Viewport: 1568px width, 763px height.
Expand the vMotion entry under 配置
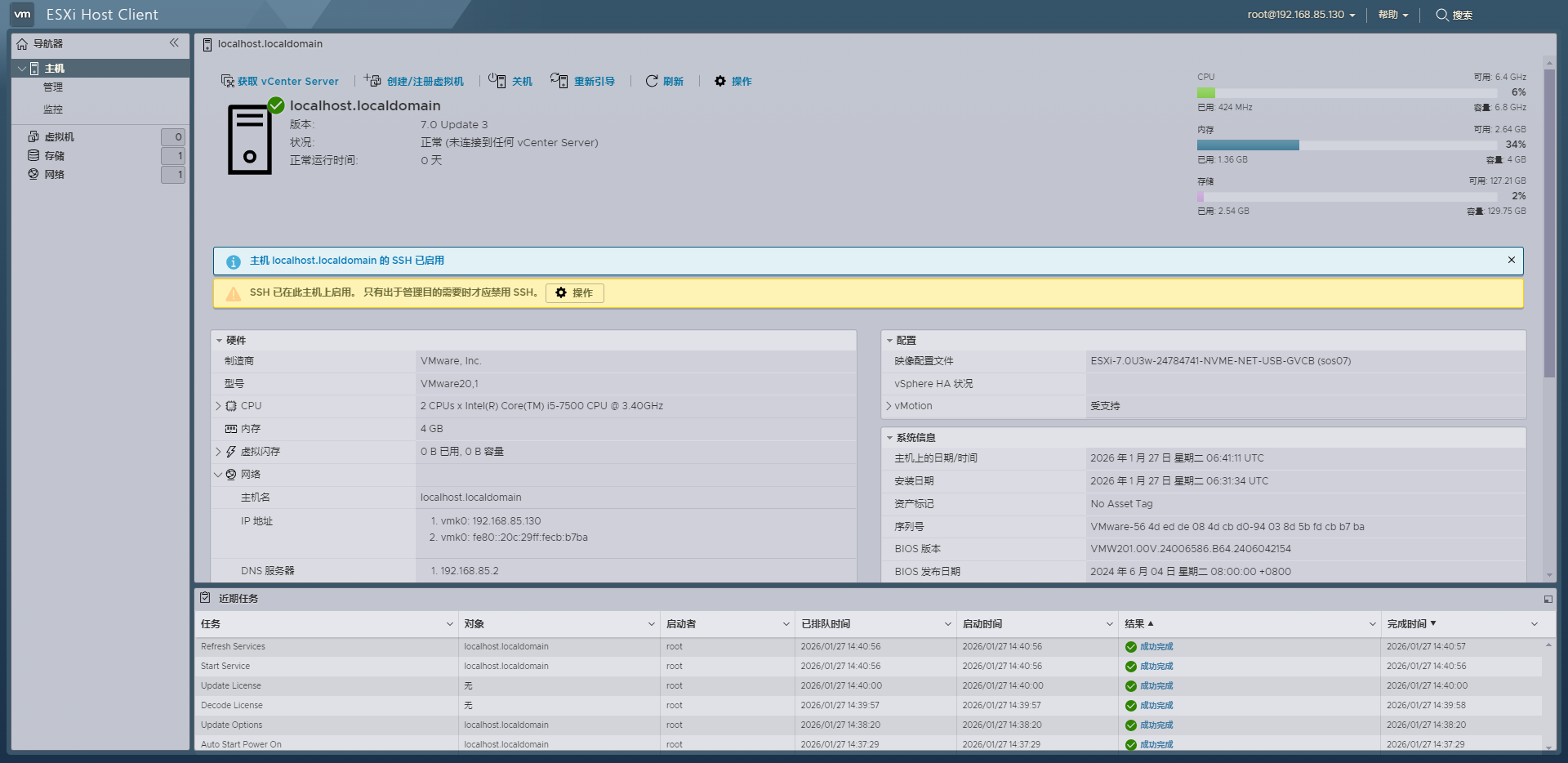point(889,405)
